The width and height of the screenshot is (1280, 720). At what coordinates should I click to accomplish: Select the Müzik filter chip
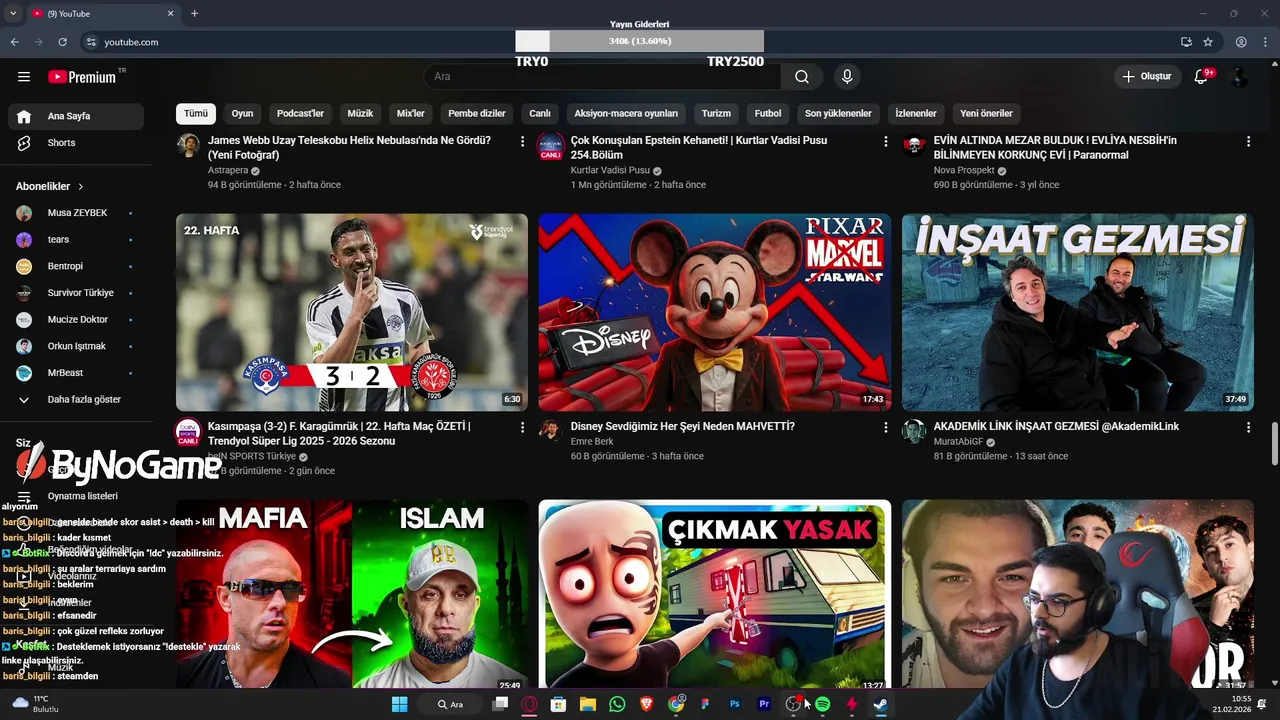coord(360,113)
